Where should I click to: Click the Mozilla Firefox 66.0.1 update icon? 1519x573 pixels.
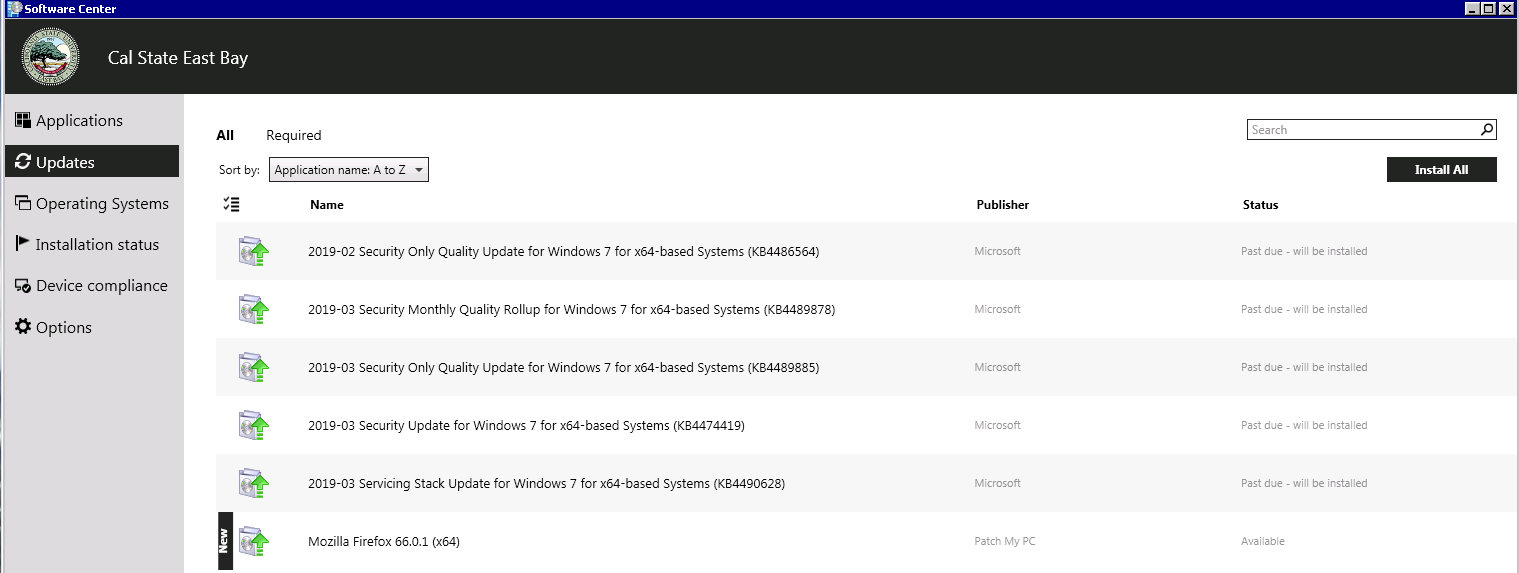[x=254, y=542]
